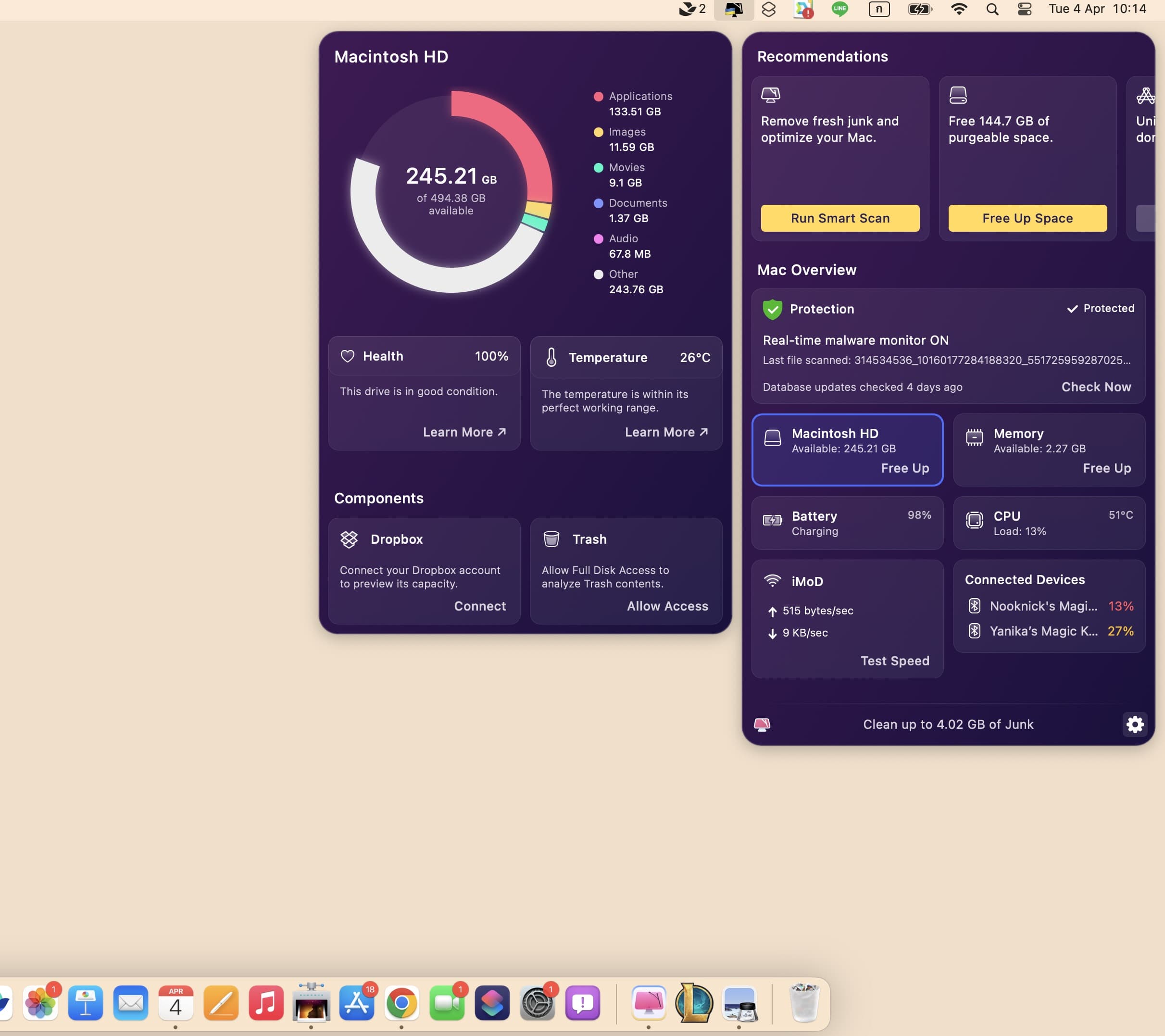Screen dimensions: 1165x1036
Task: Click the Trash component bucket icon
Action: tap(551, 539)
